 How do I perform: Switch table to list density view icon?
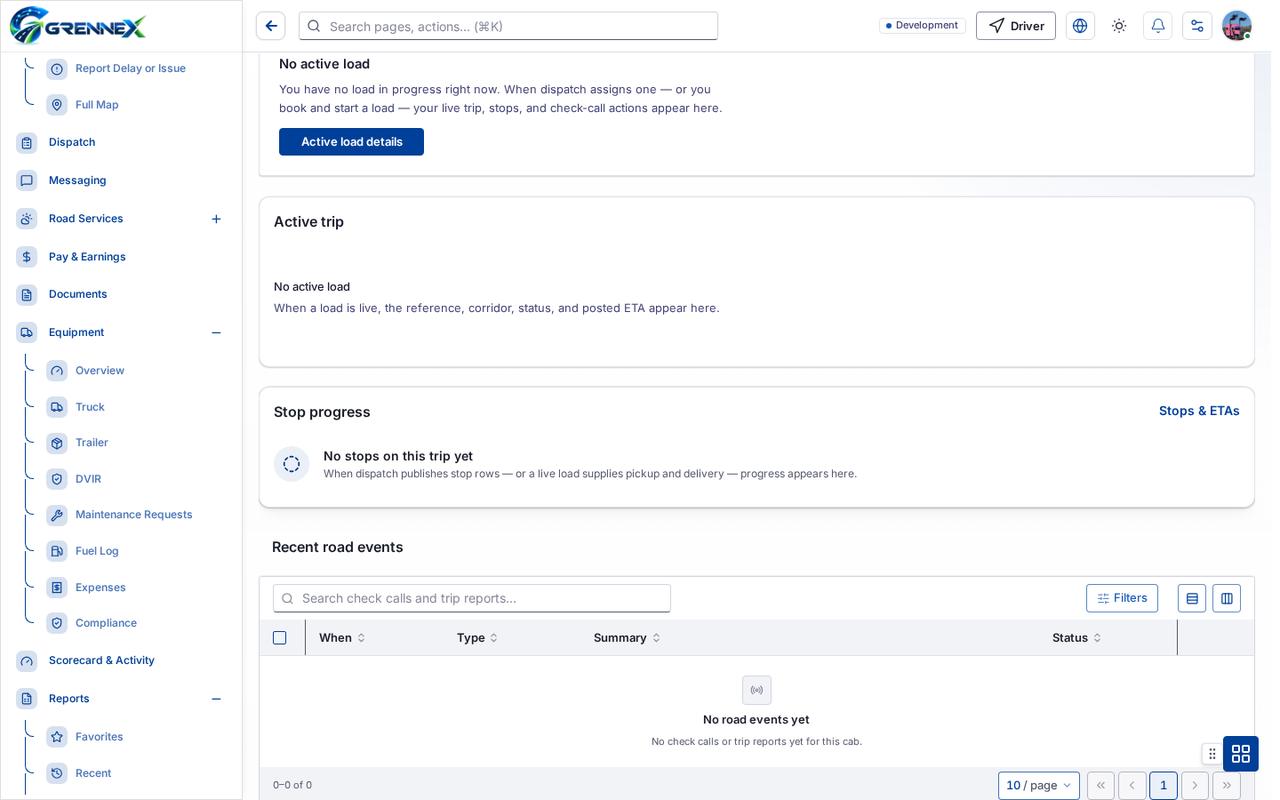click(1192, 598)
